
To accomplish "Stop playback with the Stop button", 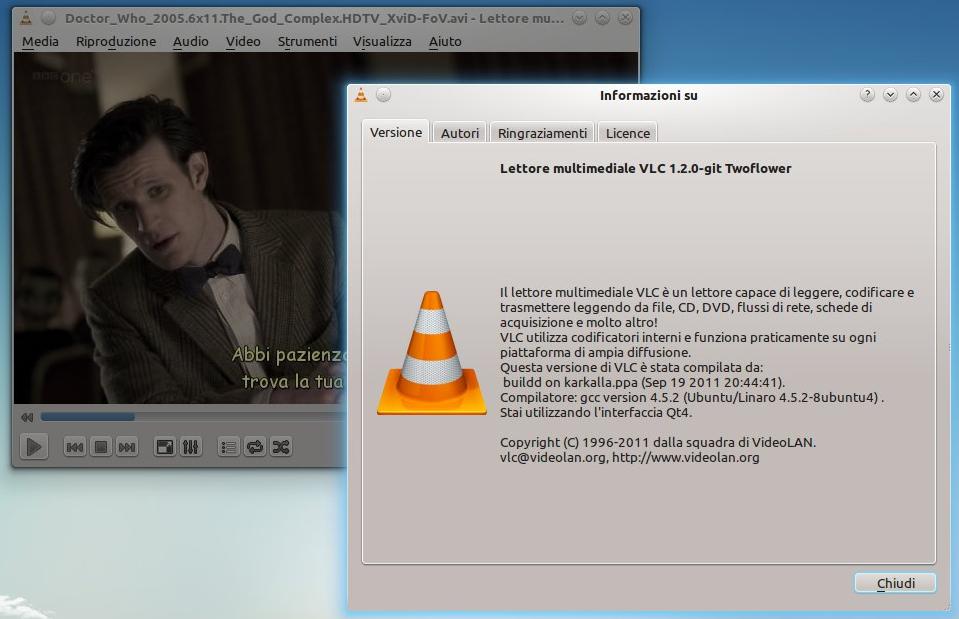I will (101, 447).
